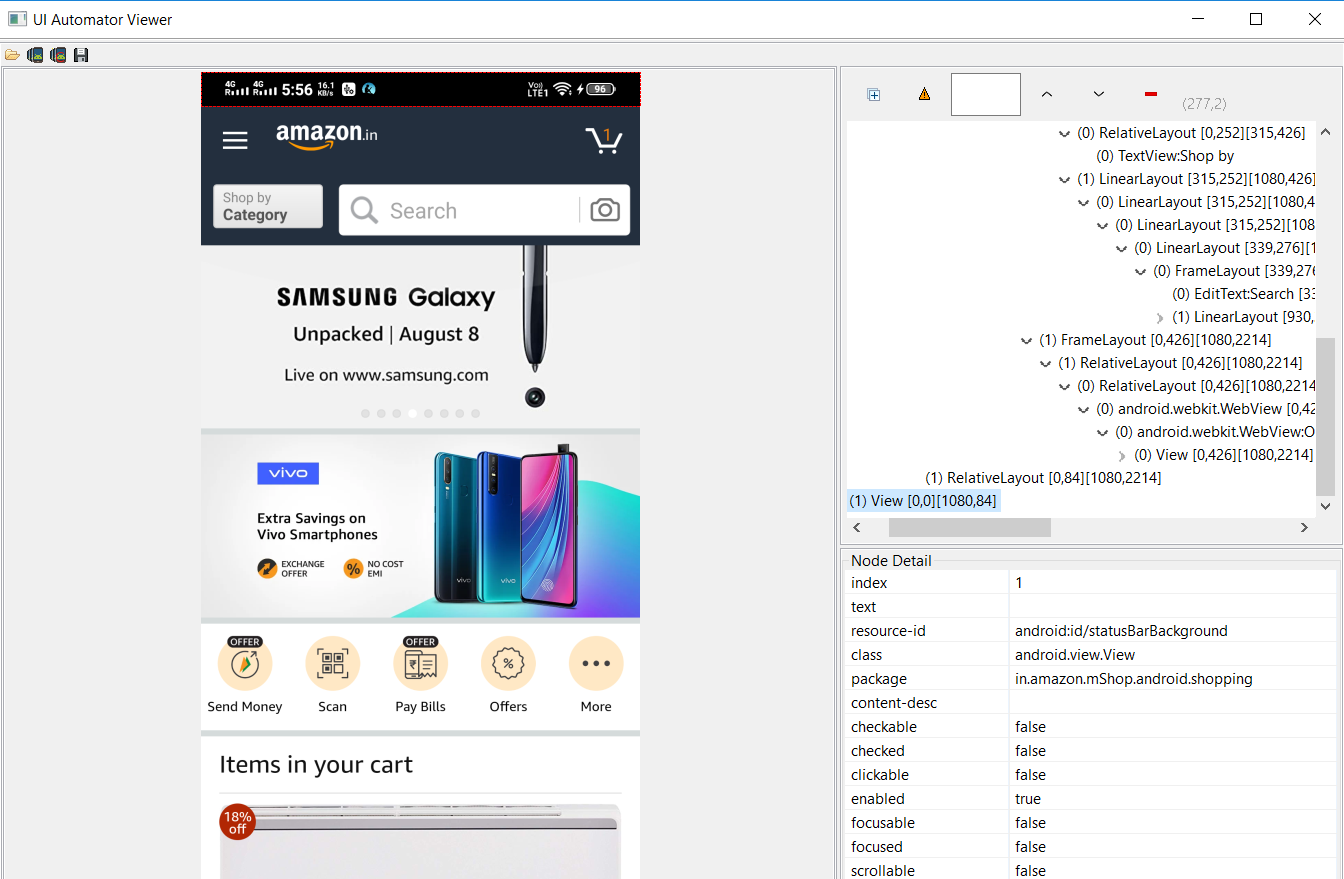Click the android:id/statusBarBackground resource-id value

(1121, 631)
